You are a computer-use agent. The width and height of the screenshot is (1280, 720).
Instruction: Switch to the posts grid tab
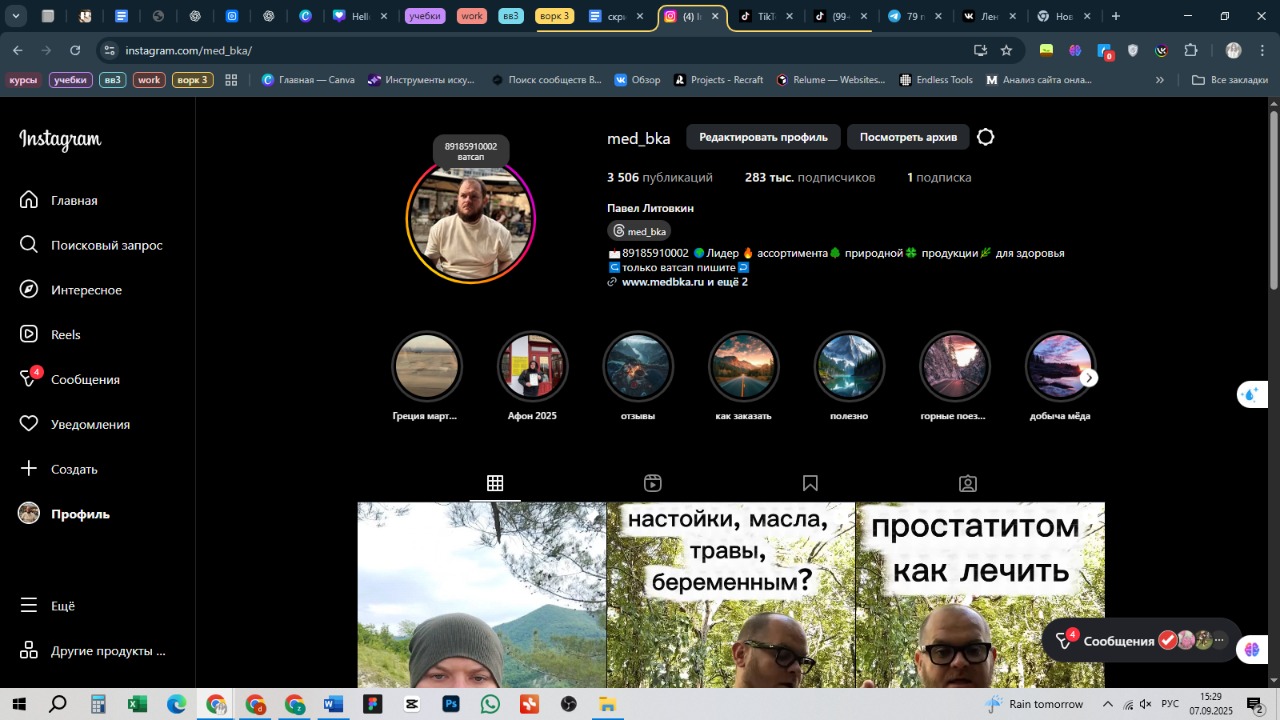coord(495,483)
